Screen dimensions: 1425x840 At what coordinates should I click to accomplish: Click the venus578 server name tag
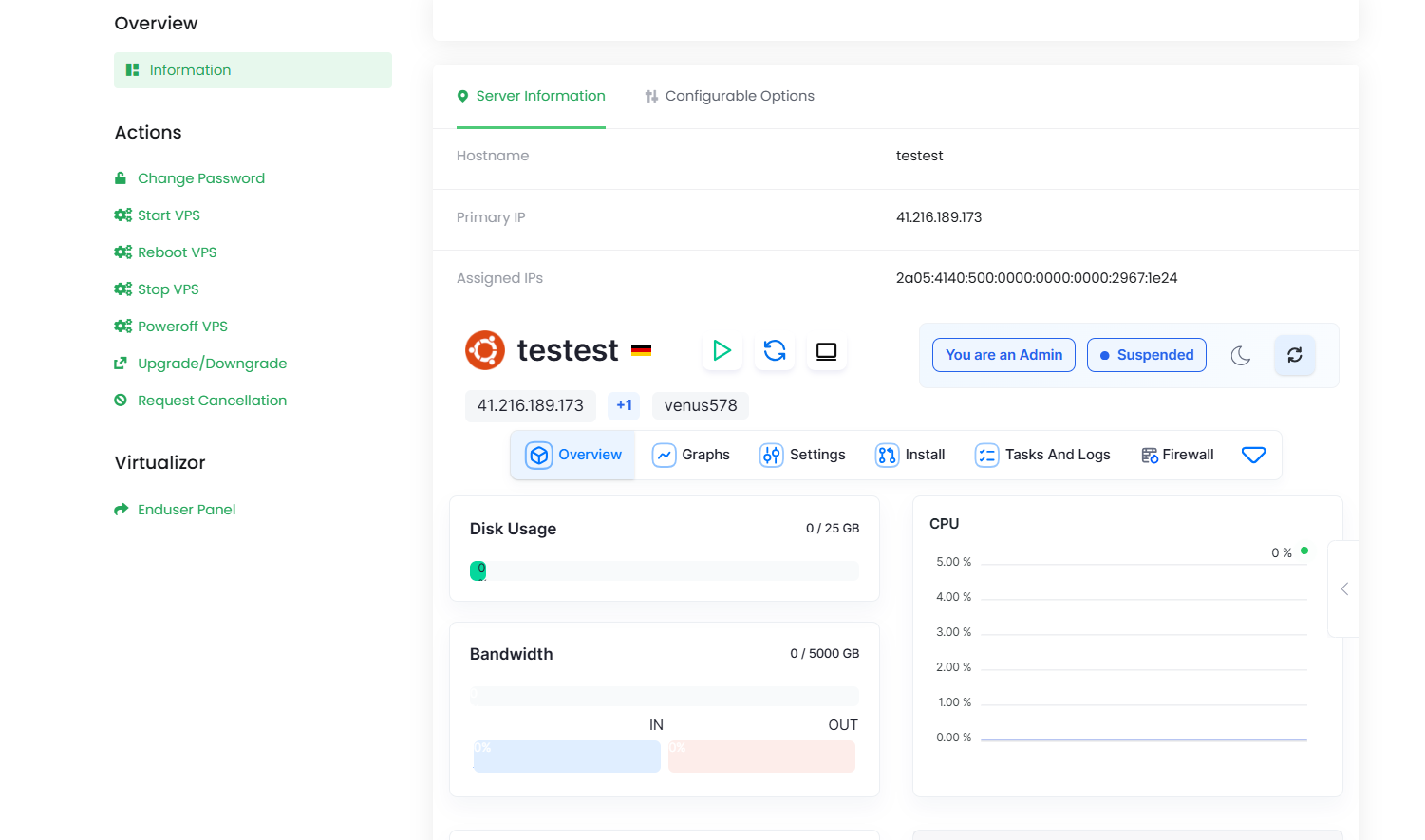[x=701, y=405]
